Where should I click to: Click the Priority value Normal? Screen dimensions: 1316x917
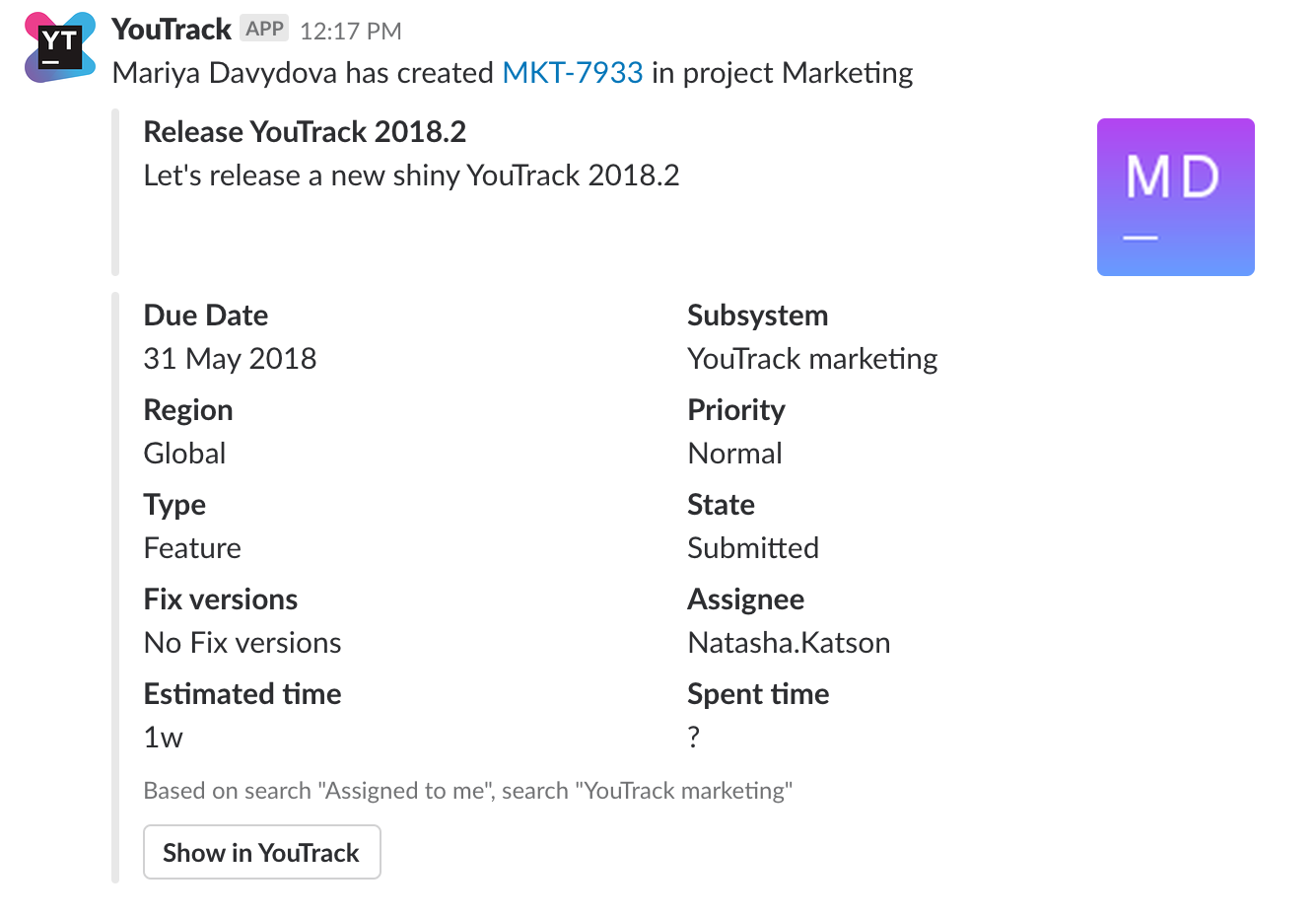click(734, 453)
